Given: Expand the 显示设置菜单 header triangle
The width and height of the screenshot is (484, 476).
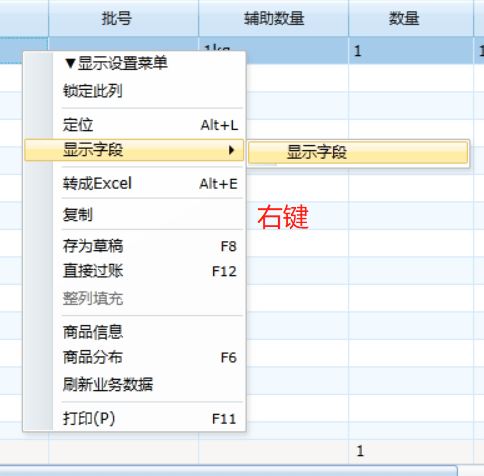Looking at the screenshot, I should tap(70, 63).
